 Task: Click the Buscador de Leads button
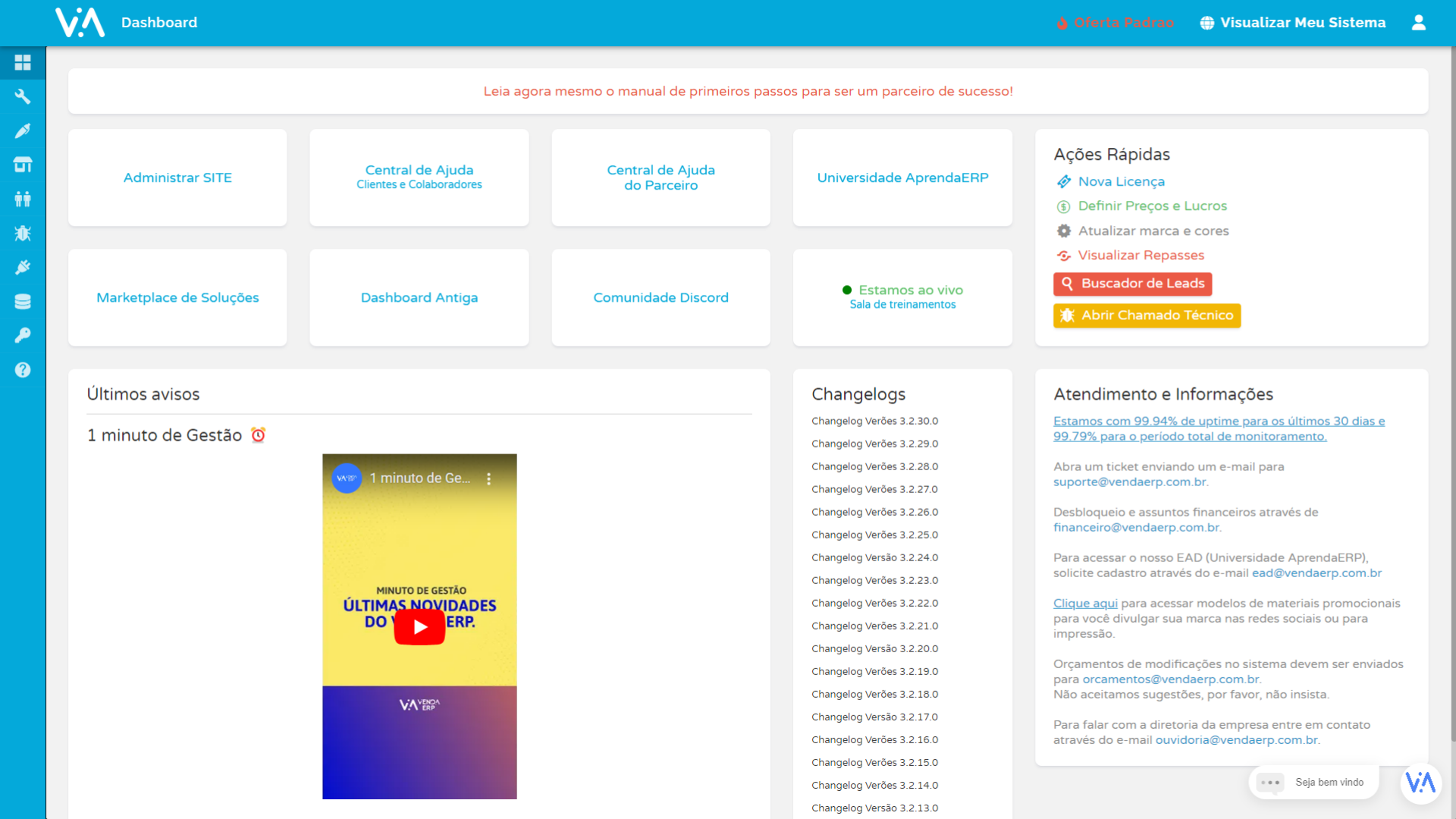click(1132, 284)
